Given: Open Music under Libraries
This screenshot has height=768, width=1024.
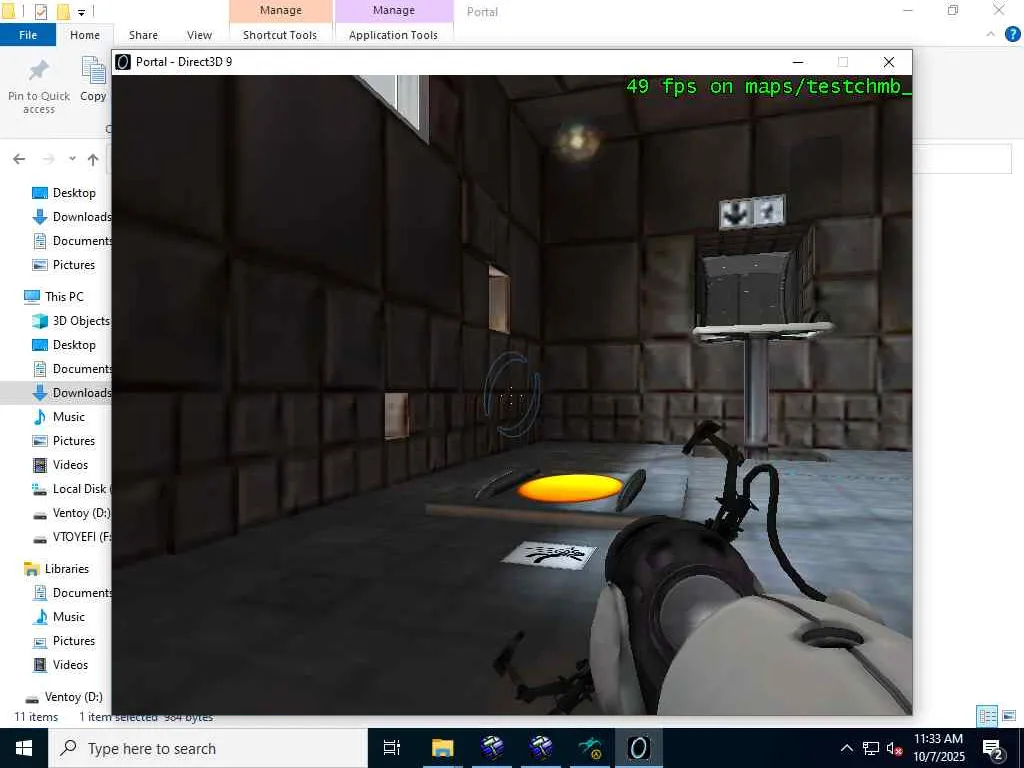Looking at the screenshot, I should 71,616.
